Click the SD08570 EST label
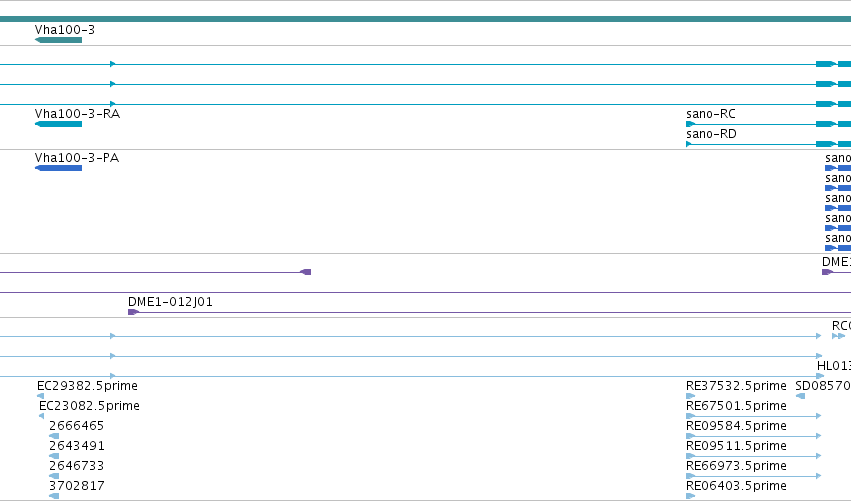Image resolution: width=851 pixels, height=501 pixels. coord(823,386)
